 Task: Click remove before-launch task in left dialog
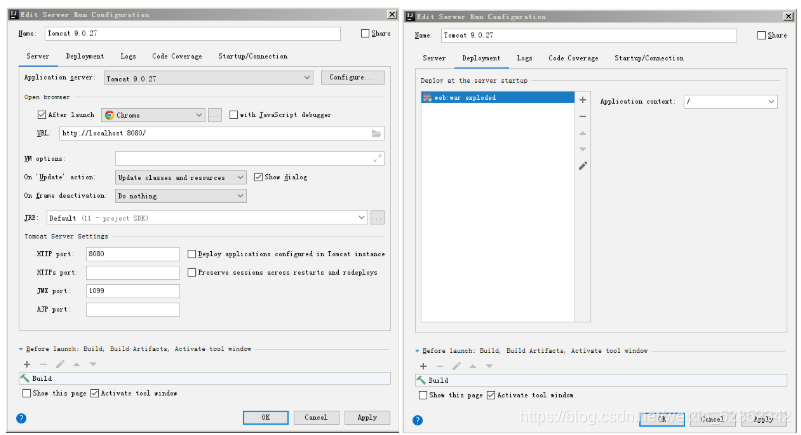pos(43,364)
